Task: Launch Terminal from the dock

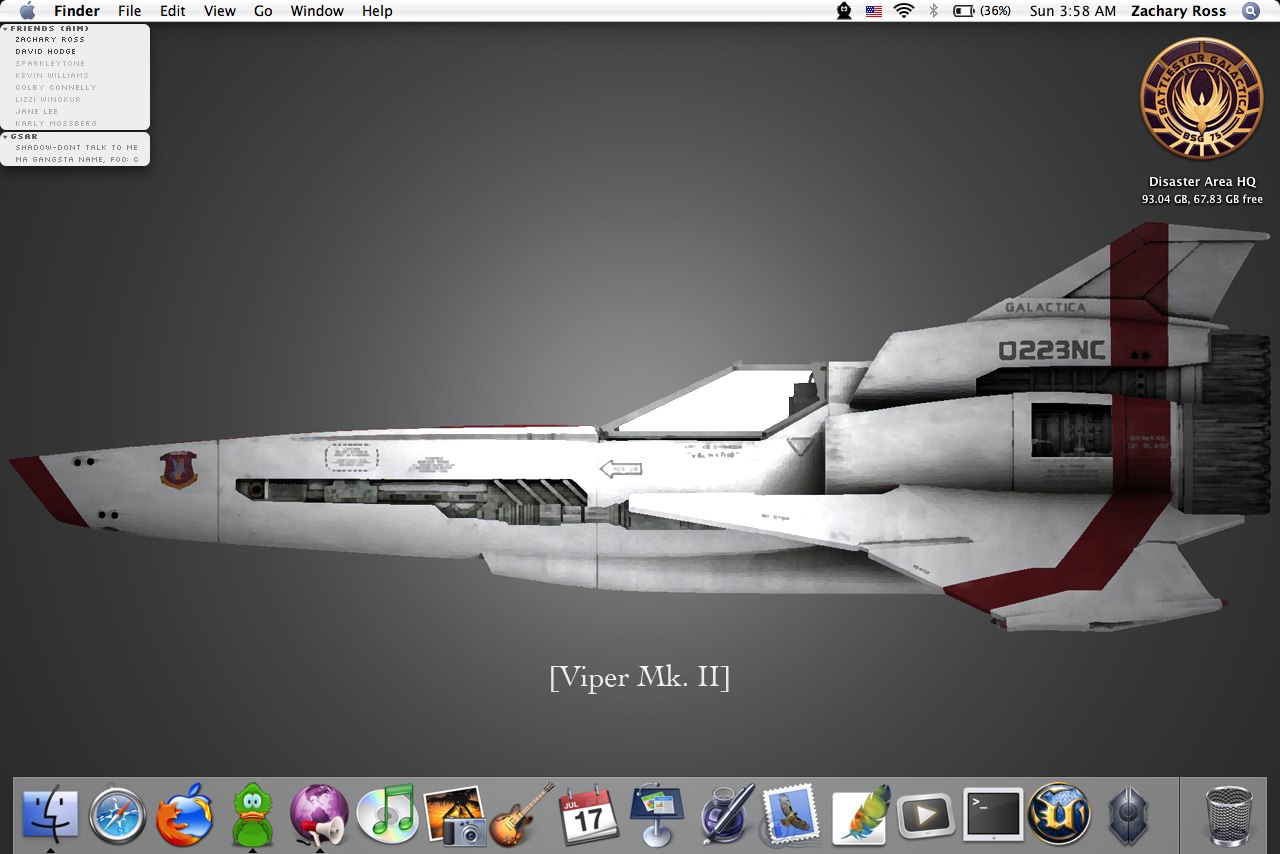Action: [993, 814]
